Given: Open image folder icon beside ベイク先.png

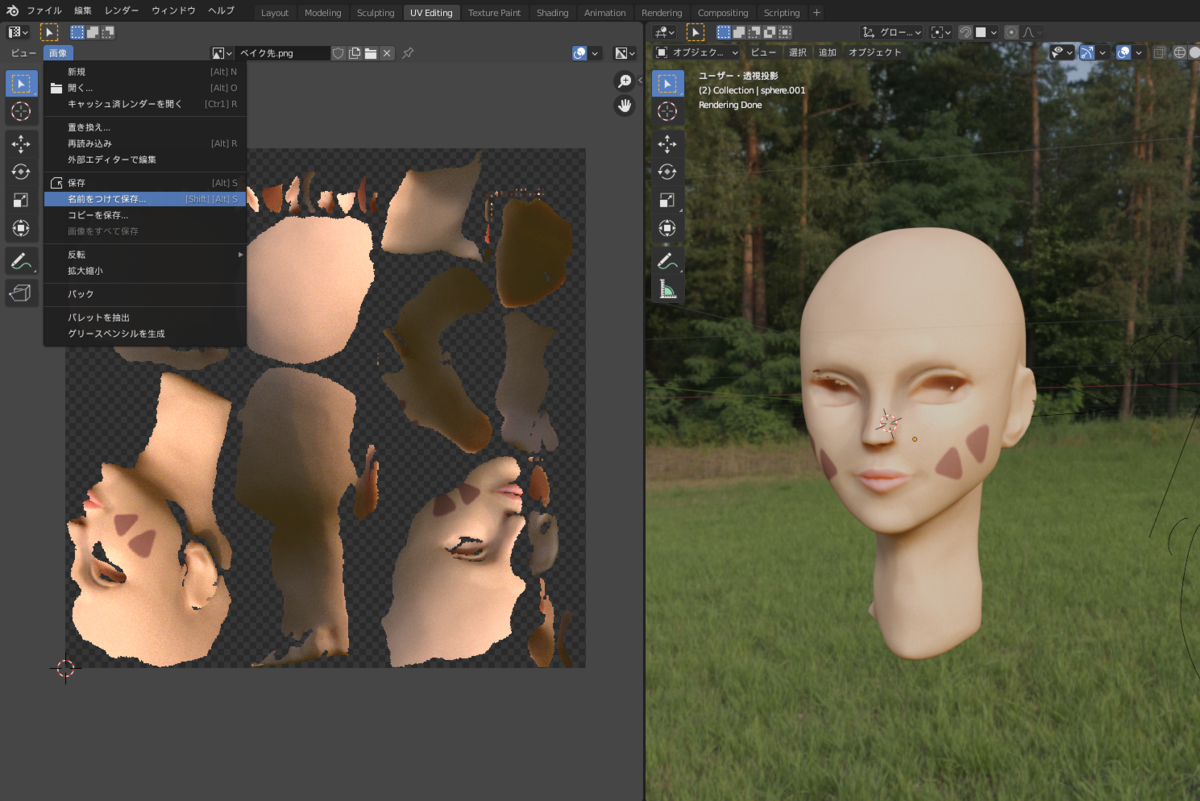Looking at the screenshot, I should coord(370,53).
